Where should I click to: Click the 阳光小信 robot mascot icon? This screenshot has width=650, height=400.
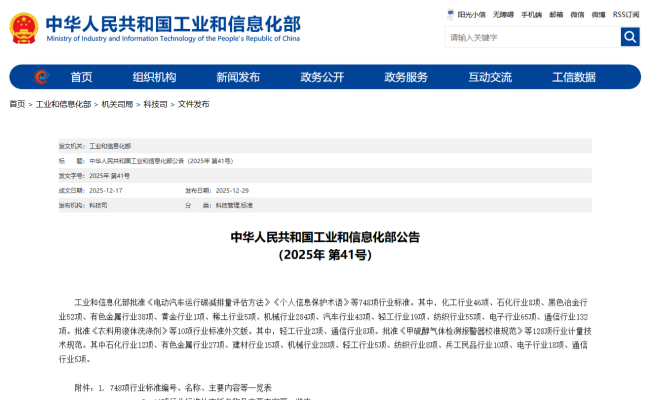click(x=450, y=15)
